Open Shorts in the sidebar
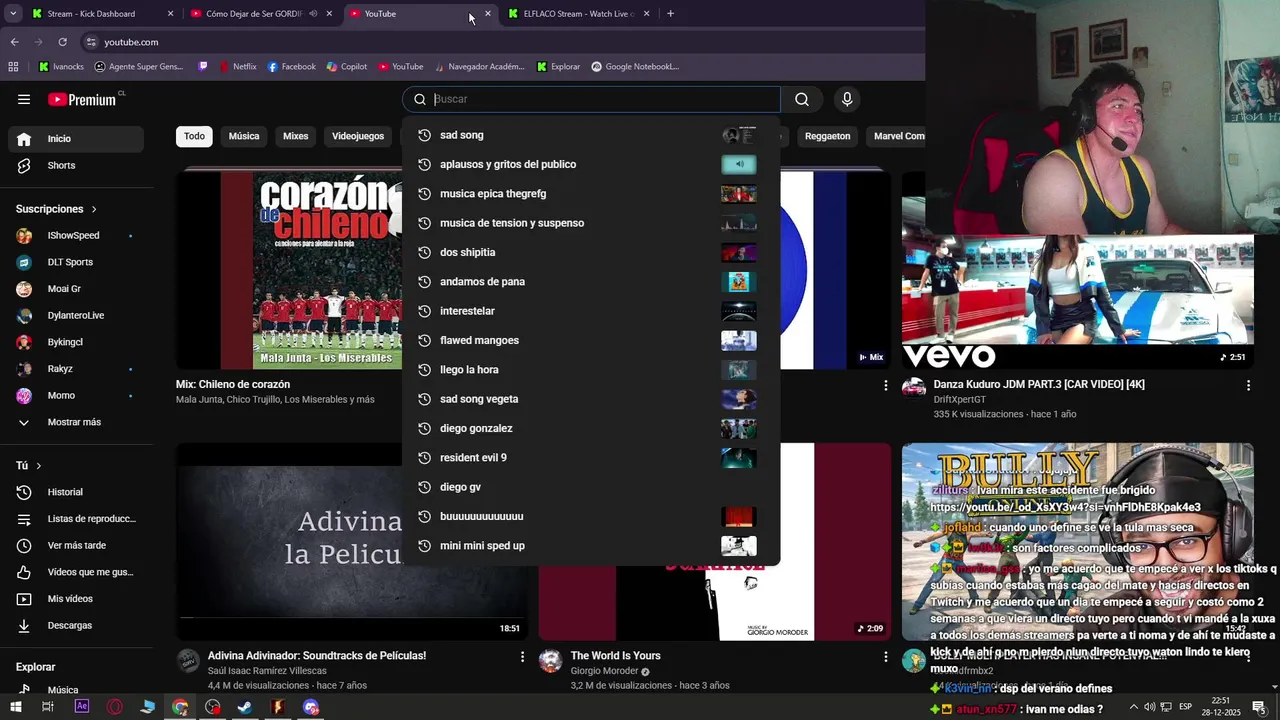The image size is (1280, 720). 76,165
